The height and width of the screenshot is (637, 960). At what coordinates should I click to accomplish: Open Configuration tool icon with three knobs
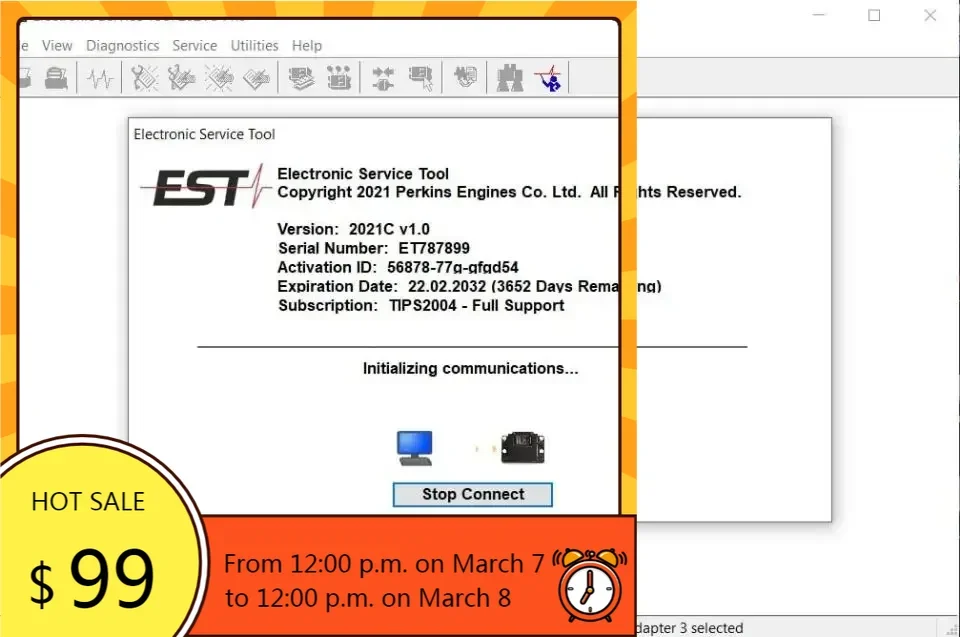click(339, 78)
